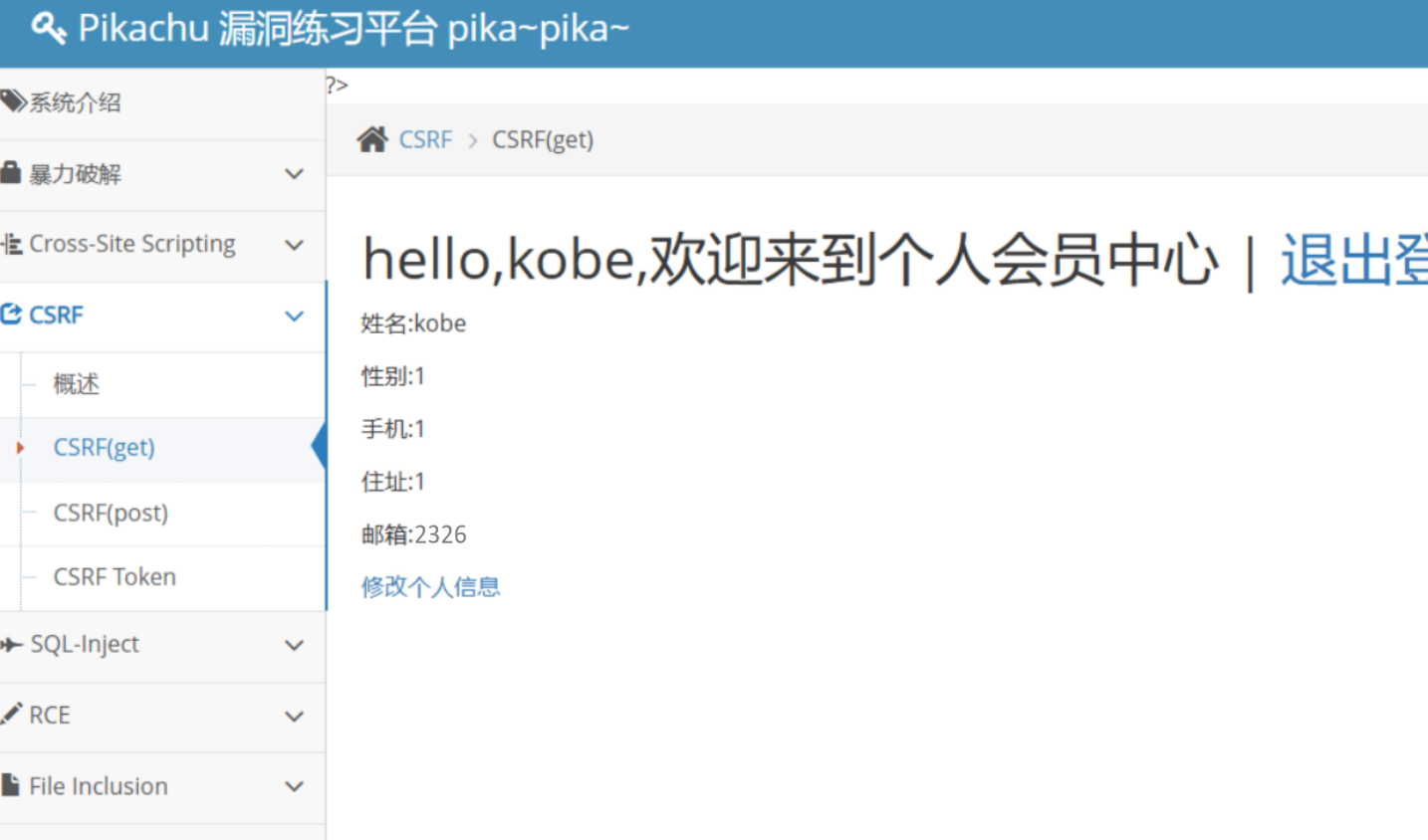
Task: Go to the CSRF Token page
Action: coord(115,577)
